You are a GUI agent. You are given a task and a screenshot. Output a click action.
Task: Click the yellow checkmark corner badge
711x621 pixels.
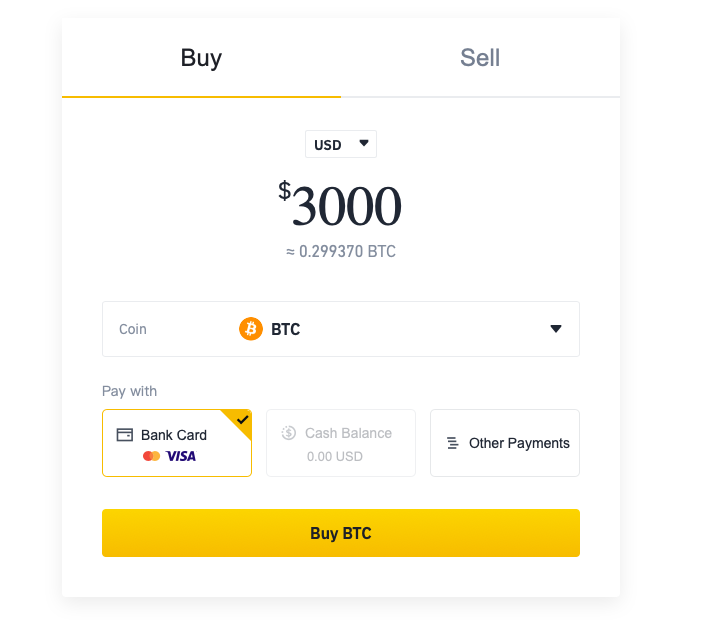[240, 420]
